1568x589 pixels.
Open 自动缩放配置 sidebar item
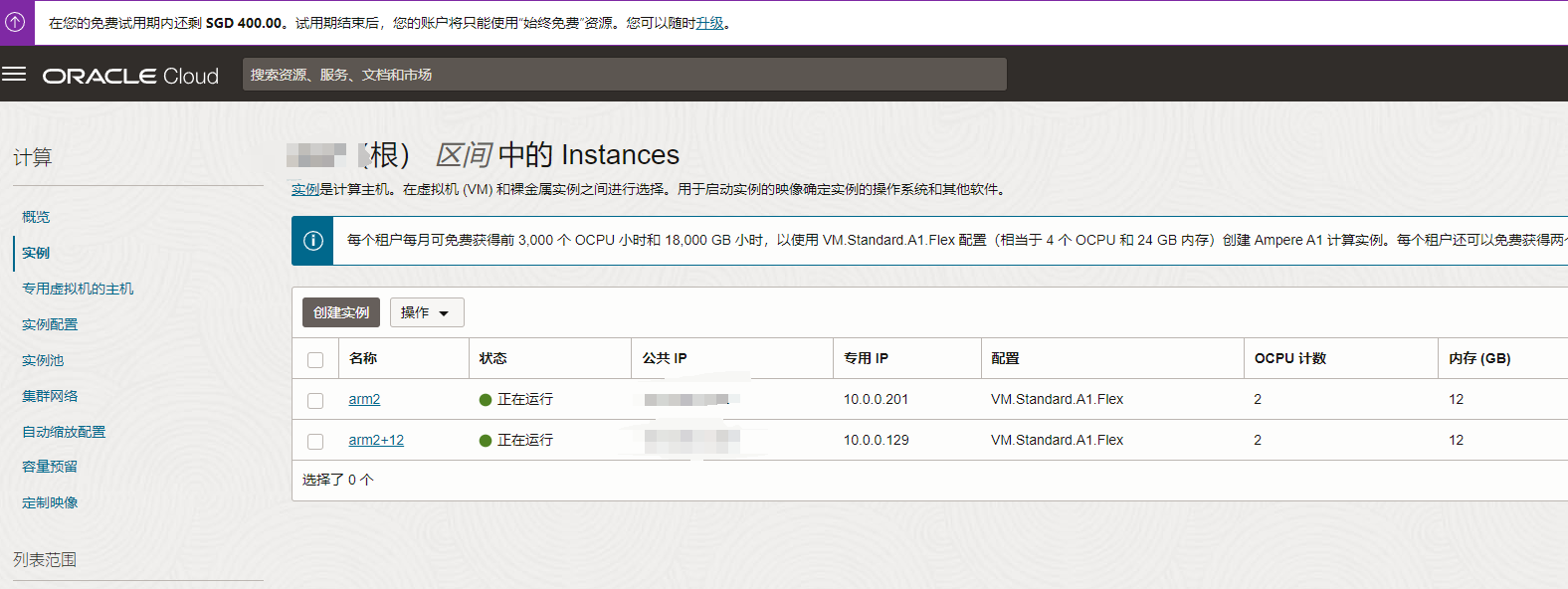64,432
